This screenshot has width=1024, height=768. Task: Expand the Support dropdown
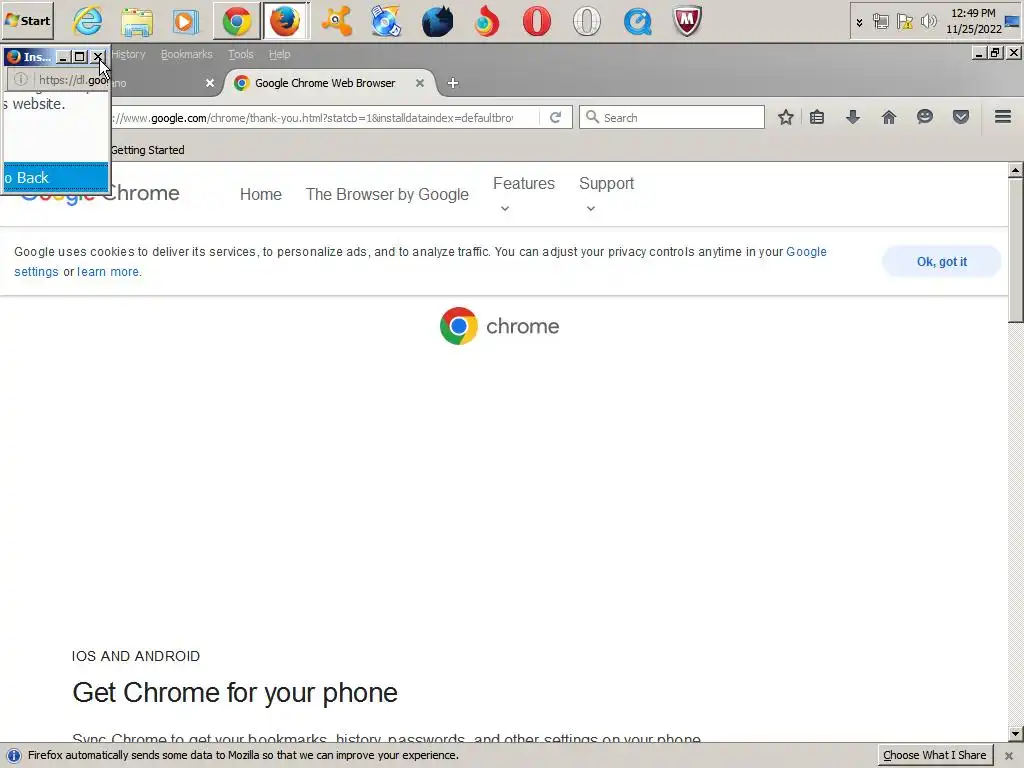[x=607, y=194]
